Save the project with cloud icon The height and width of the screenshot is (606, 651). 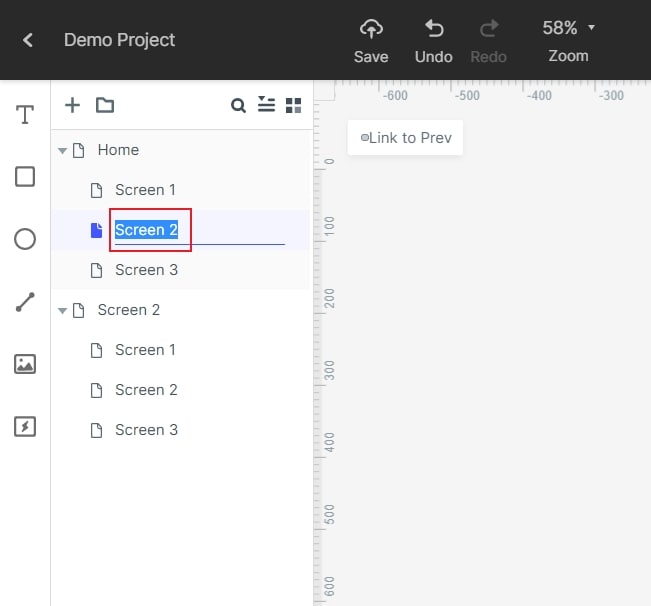click(x=371, y=41)
